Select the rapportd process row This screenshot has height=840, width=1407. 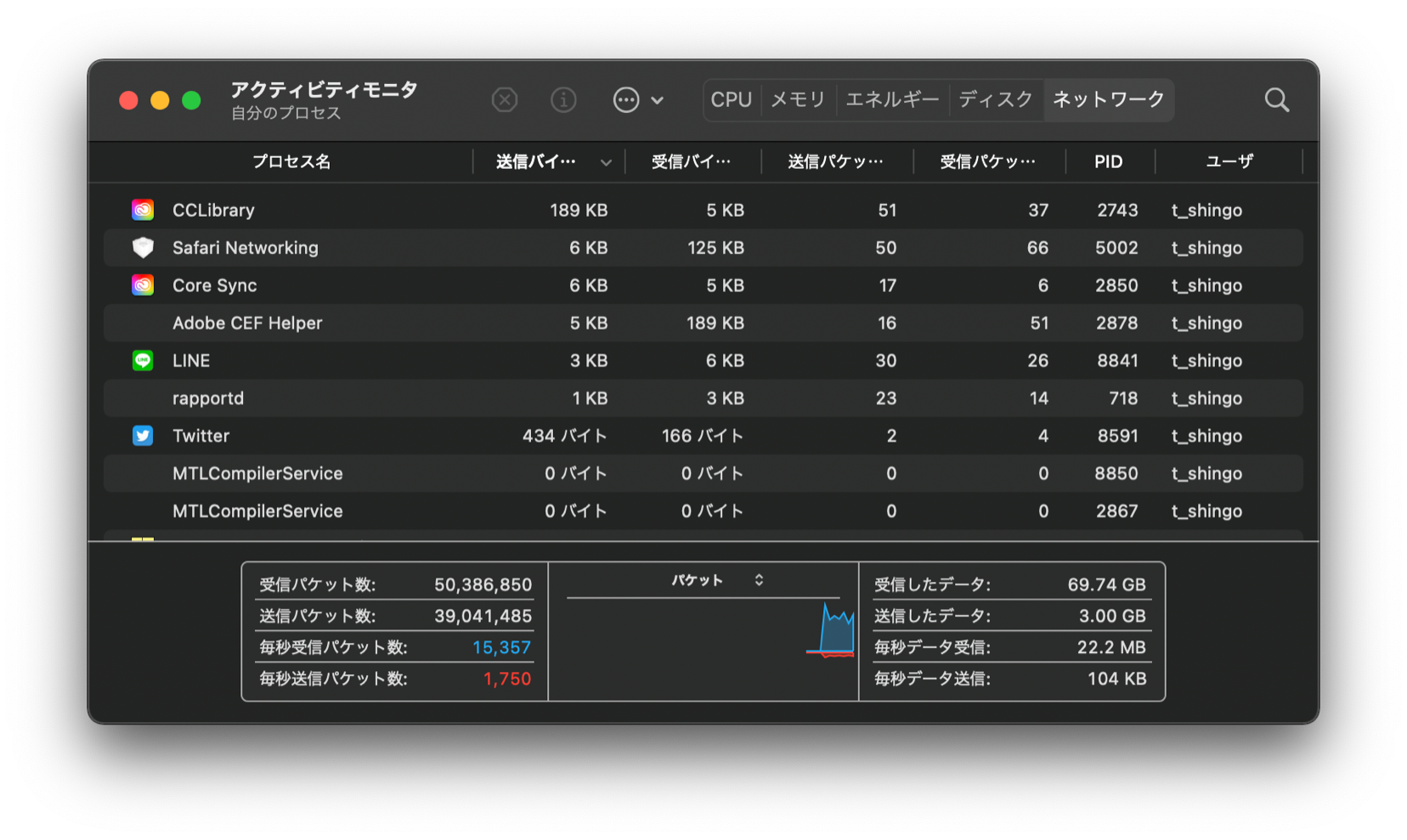point(703,397)
